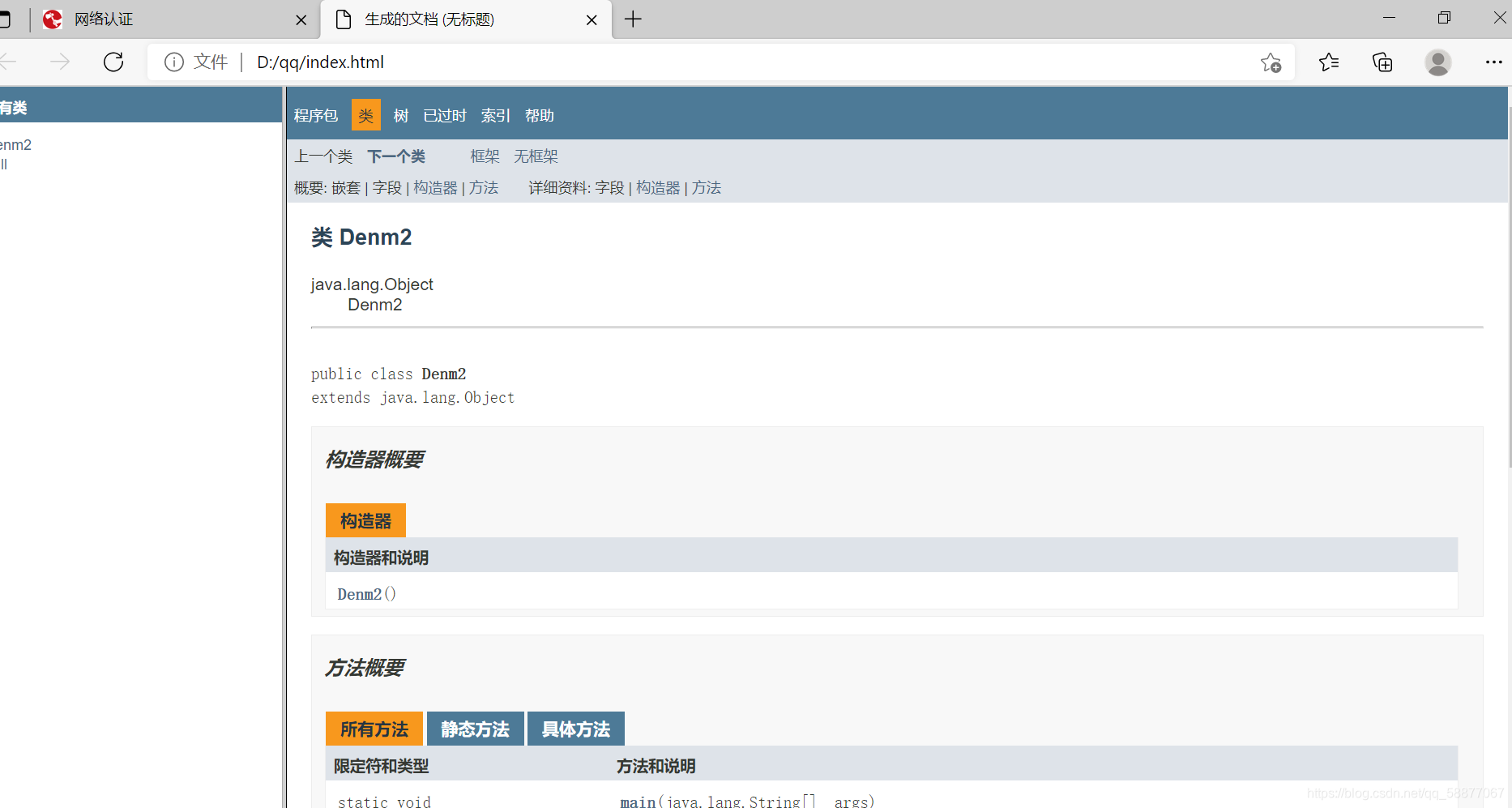This screenshot has width=1512, height=808.
Task: Open 程序包 in navigation bar
Action: [x=316, y=116]
